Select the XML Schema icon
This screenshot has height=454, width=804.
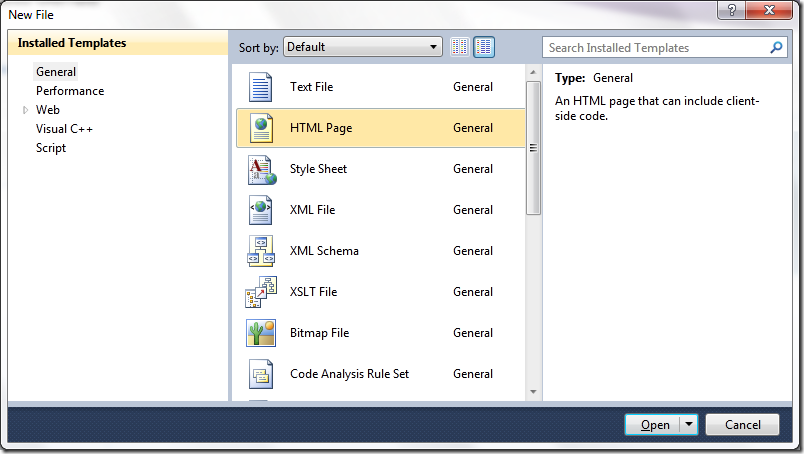[260, 251]
